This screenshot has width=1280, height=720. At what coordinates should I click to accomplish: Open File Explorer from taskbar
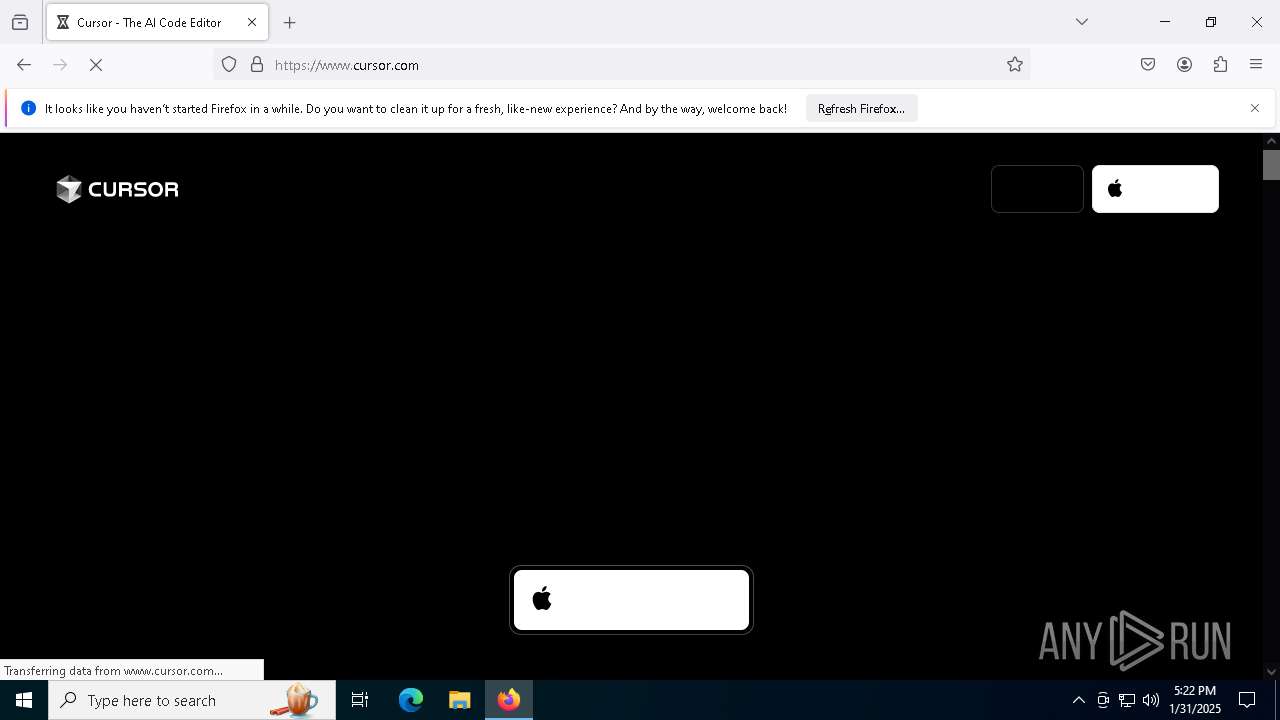460,700
